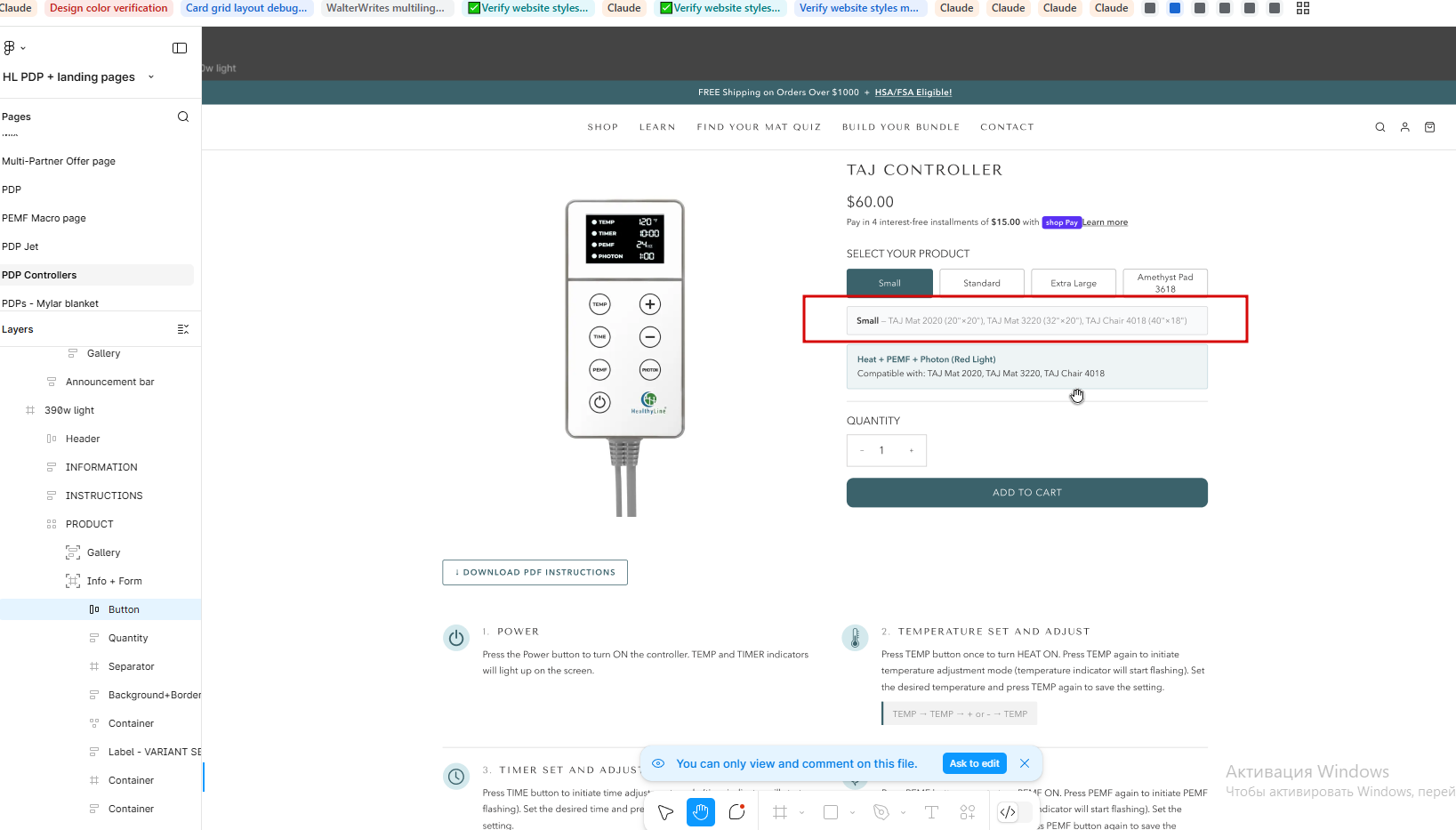Click the ADD TO CART button

pyautogui.click(x=1027, y=493)
